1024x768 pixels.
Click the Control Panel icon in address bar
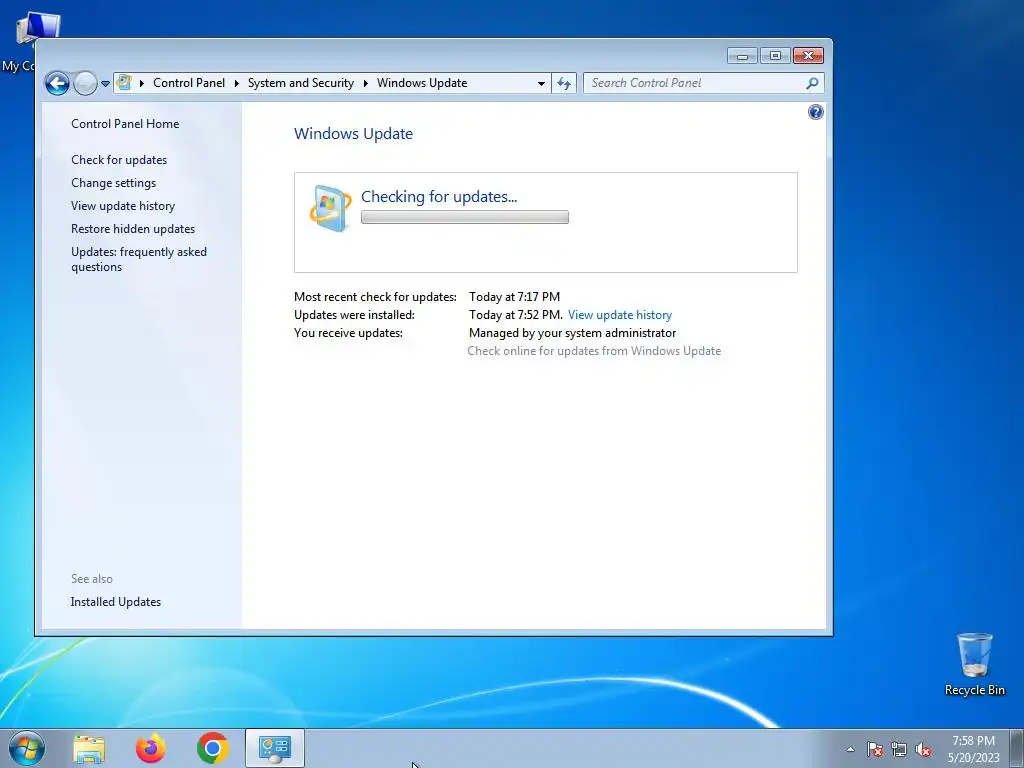click(x=124, y=83)
